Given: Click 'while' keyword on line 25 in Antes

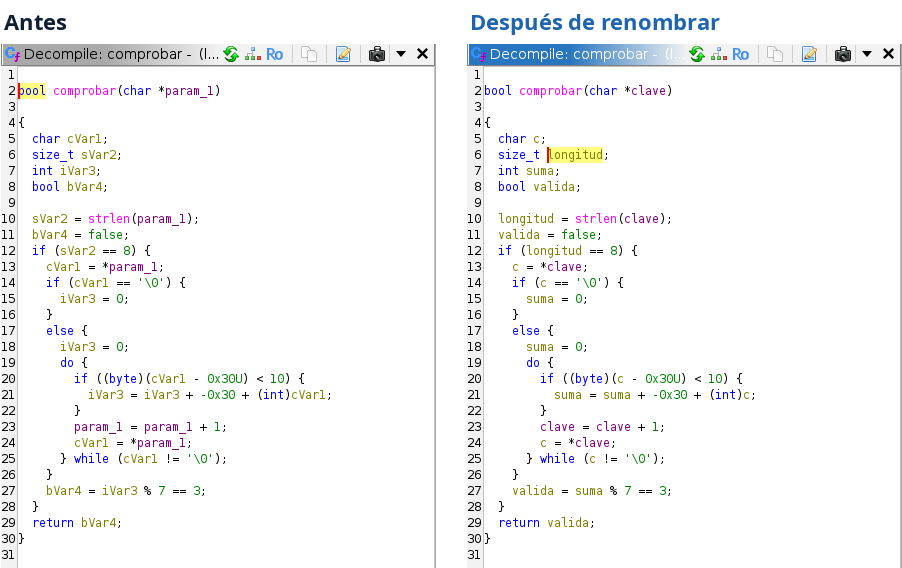Looking at the screenshot, I should coord(91,459).
